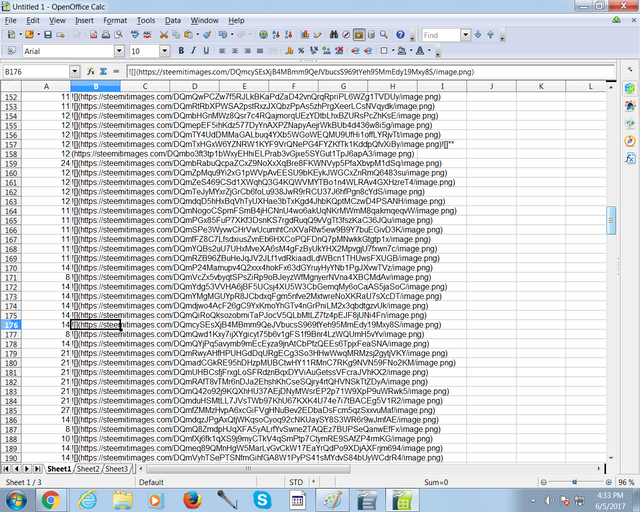Switch to the Sheet2 tab
640x512 pixels.
[x=88, y=469]
